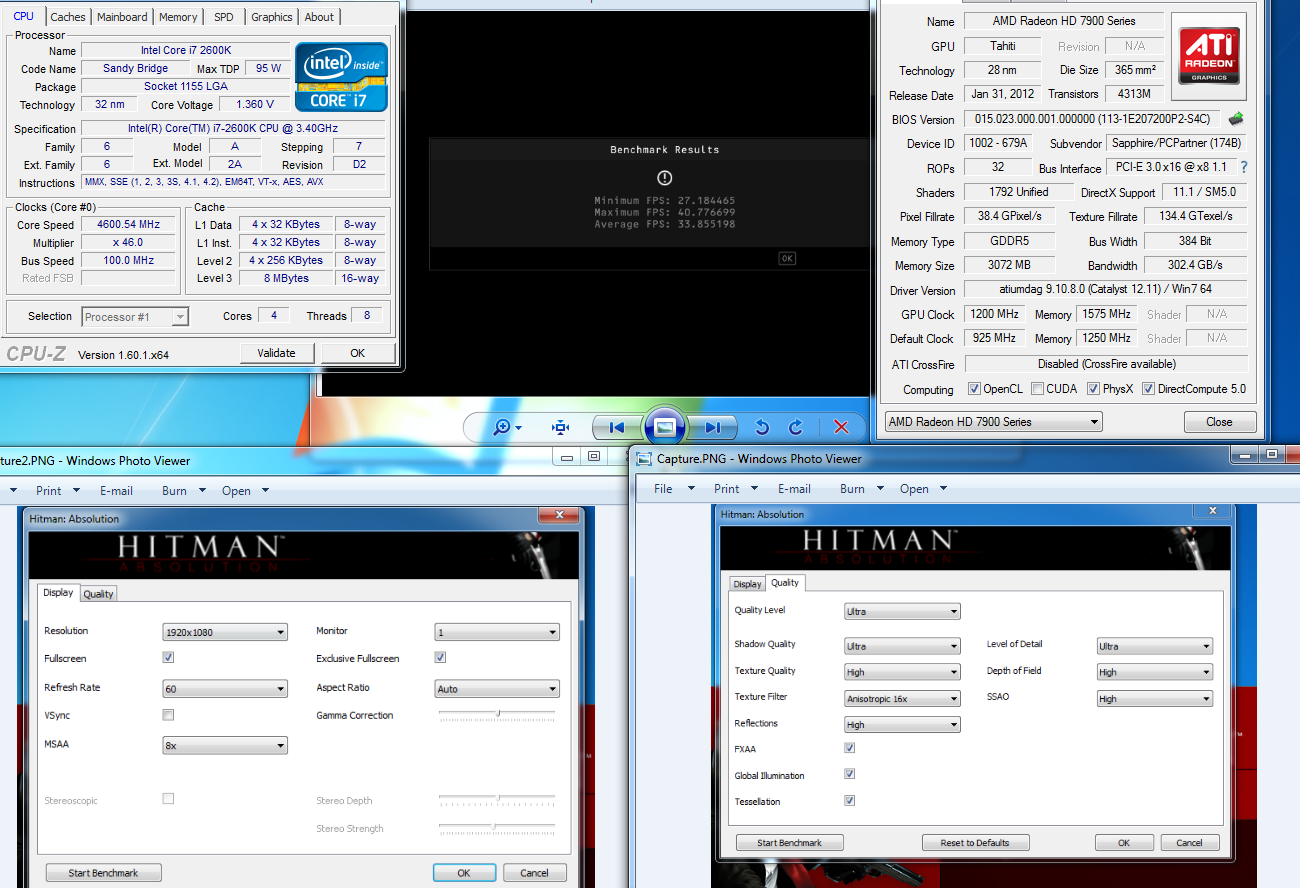Open the Print menu in Capture.PNG viewer

[734, 489]
